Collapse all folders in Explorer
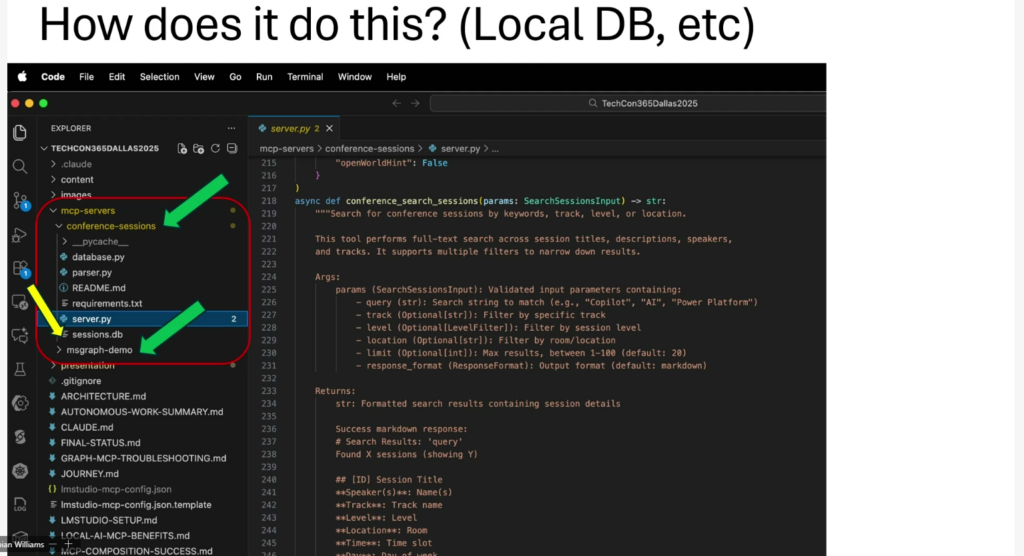The width and height of the screenshot is (1024, 556). 232,149
